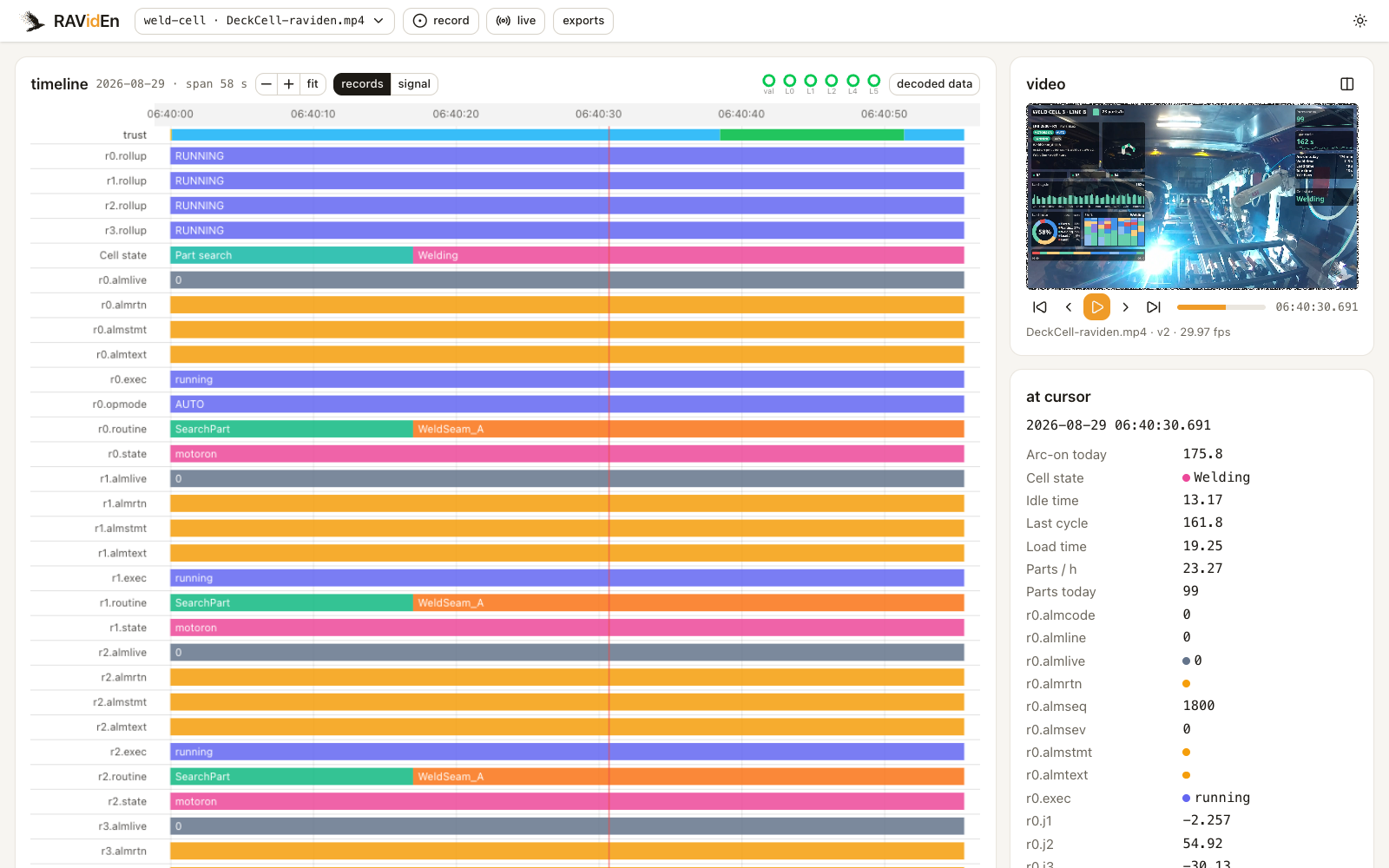Screen dimensions: 1389x868
Task: Click the RAVidEn bird logo
Action: tap(33, 21)
